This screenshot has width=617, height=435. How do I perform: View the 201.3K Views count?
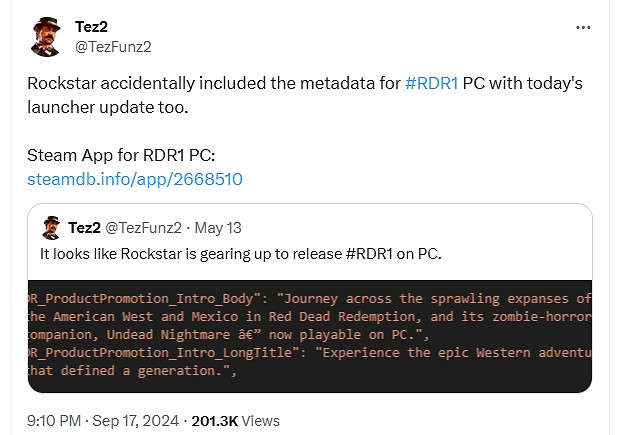point(238,421)
